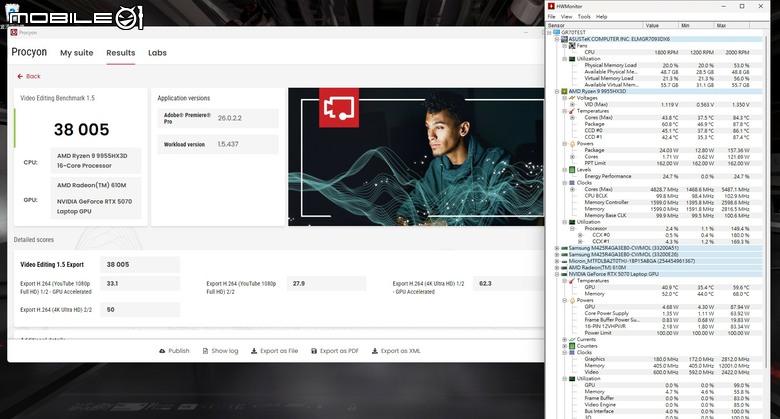The height and width of the screenshot is (419, 780).
Task: Click the Temperatures icon under AMD Ryzen
Action: (572, 111)
